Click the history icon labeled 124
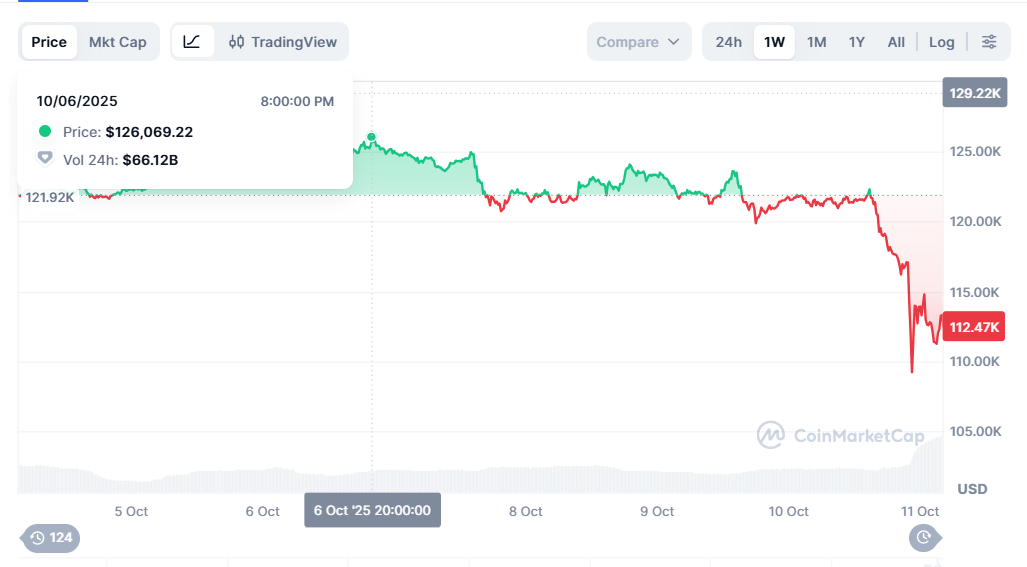Image resolution: width=1027 pixels, height=567 pixels. coord(51,538)
